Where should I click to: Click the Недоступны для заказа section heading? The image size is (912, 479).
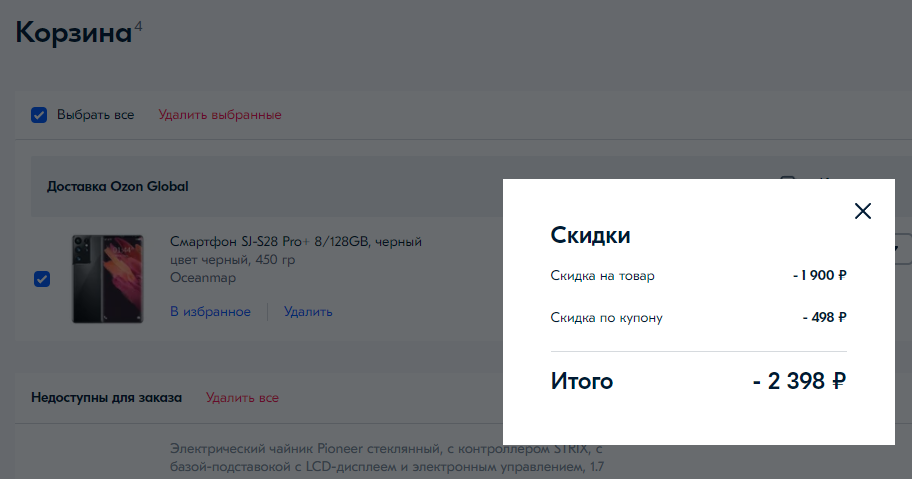click(107, 398)
